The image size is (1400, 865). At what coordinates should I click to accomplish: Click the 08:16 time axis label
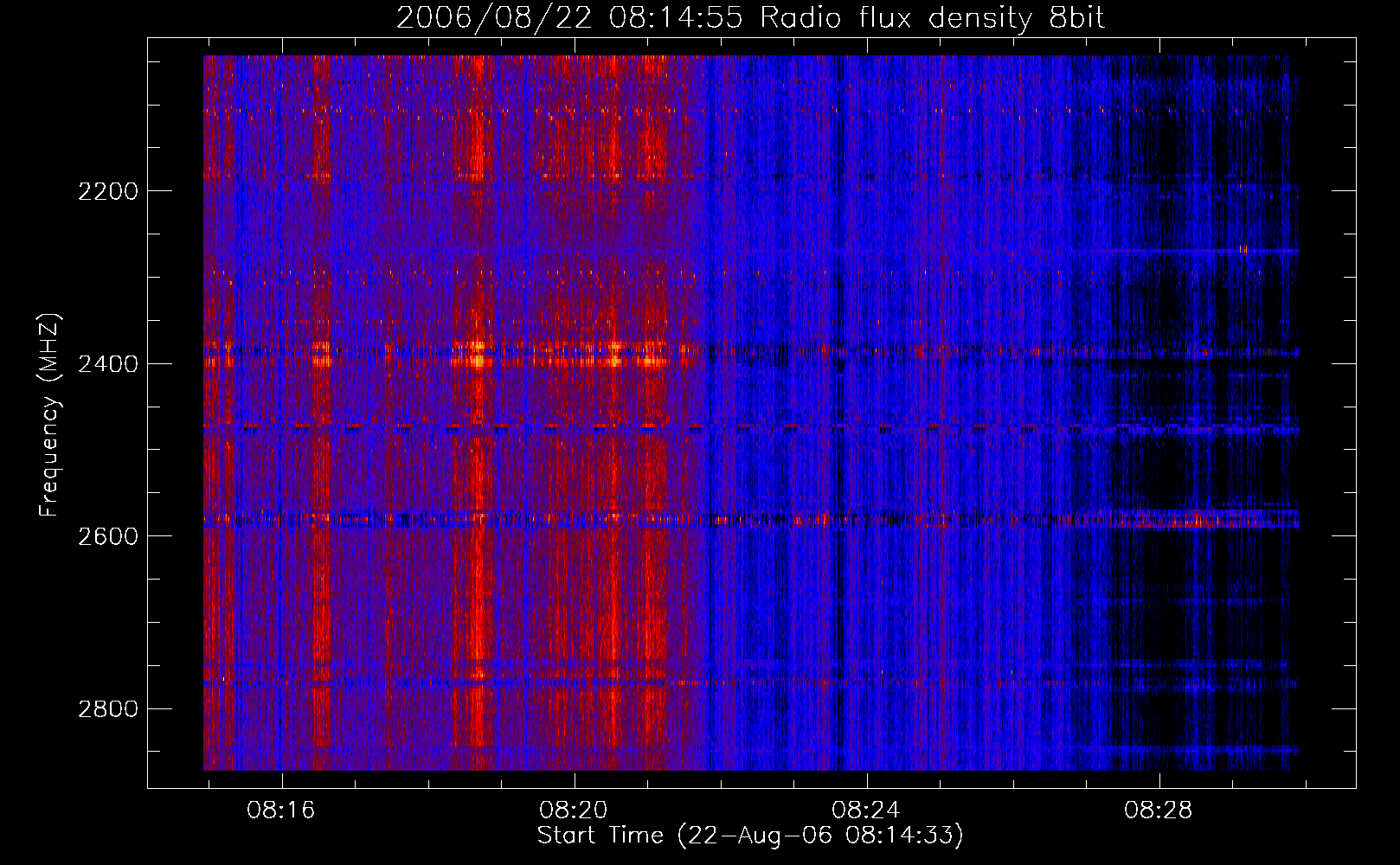(x=281, y=811)
